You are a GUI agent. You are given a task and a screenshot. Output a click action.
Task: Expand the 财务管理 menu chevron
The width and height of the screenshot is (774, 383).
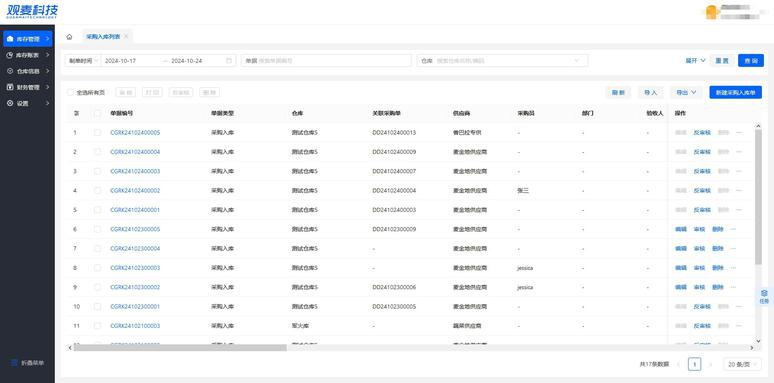coord(47,87)
